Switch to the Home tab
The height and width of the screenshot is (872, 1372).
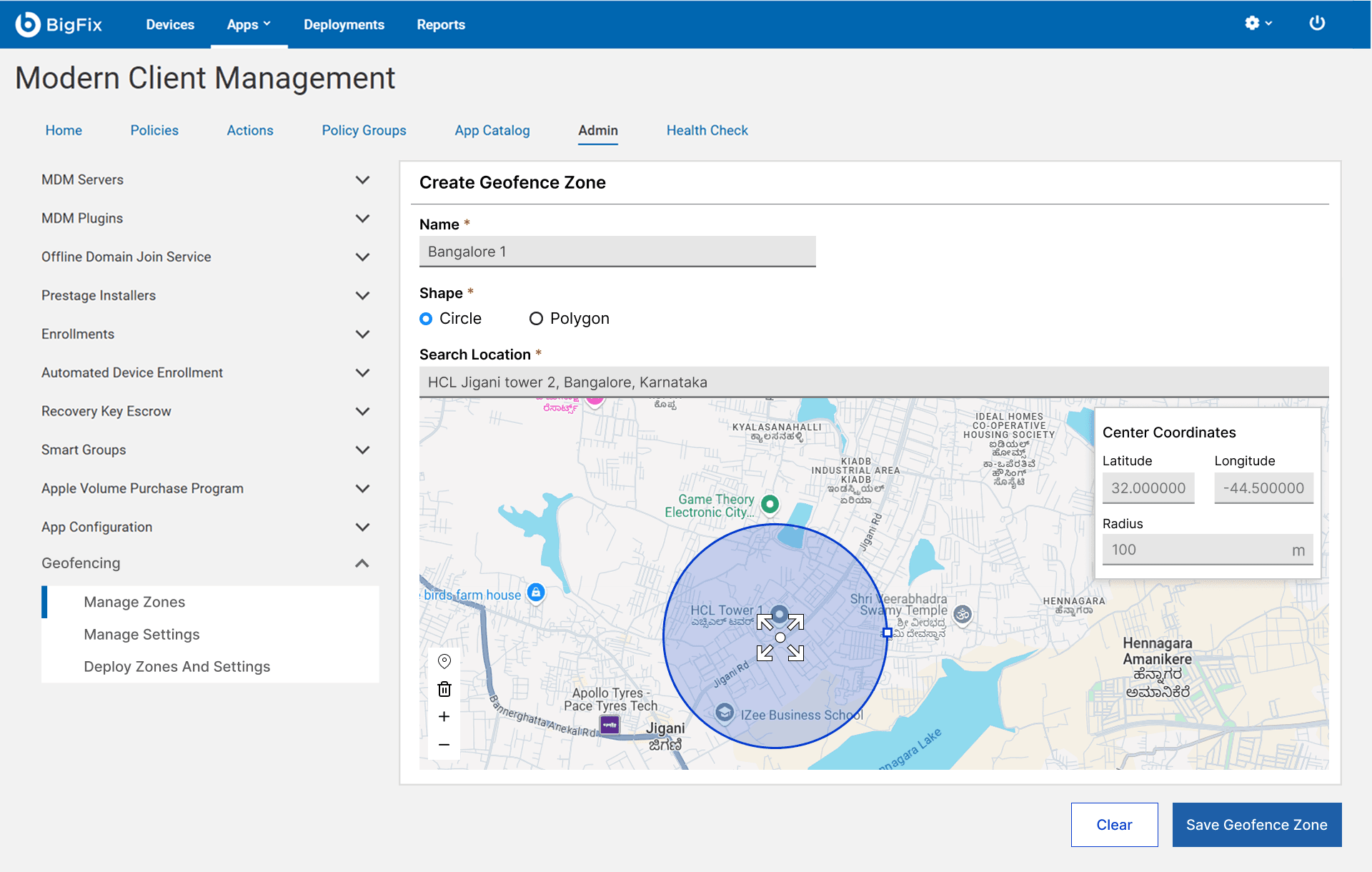(64, 130)
